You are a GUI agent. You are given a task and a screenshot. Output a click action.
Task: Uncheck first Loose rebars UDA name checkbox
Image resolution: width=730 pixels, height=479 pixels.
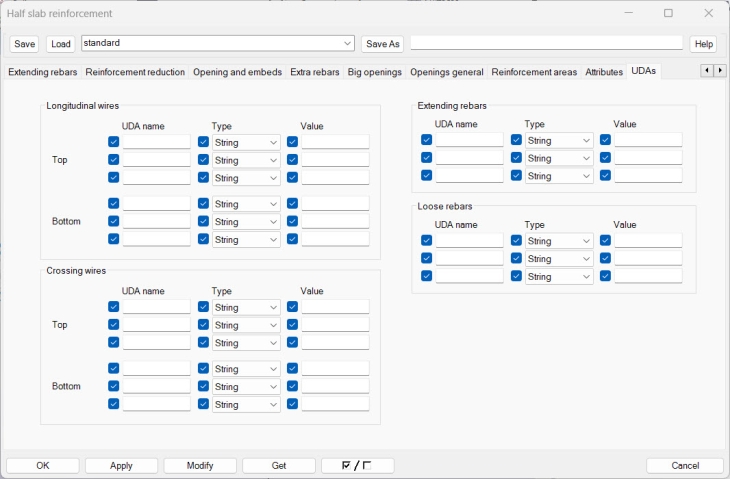pos(427,241)
